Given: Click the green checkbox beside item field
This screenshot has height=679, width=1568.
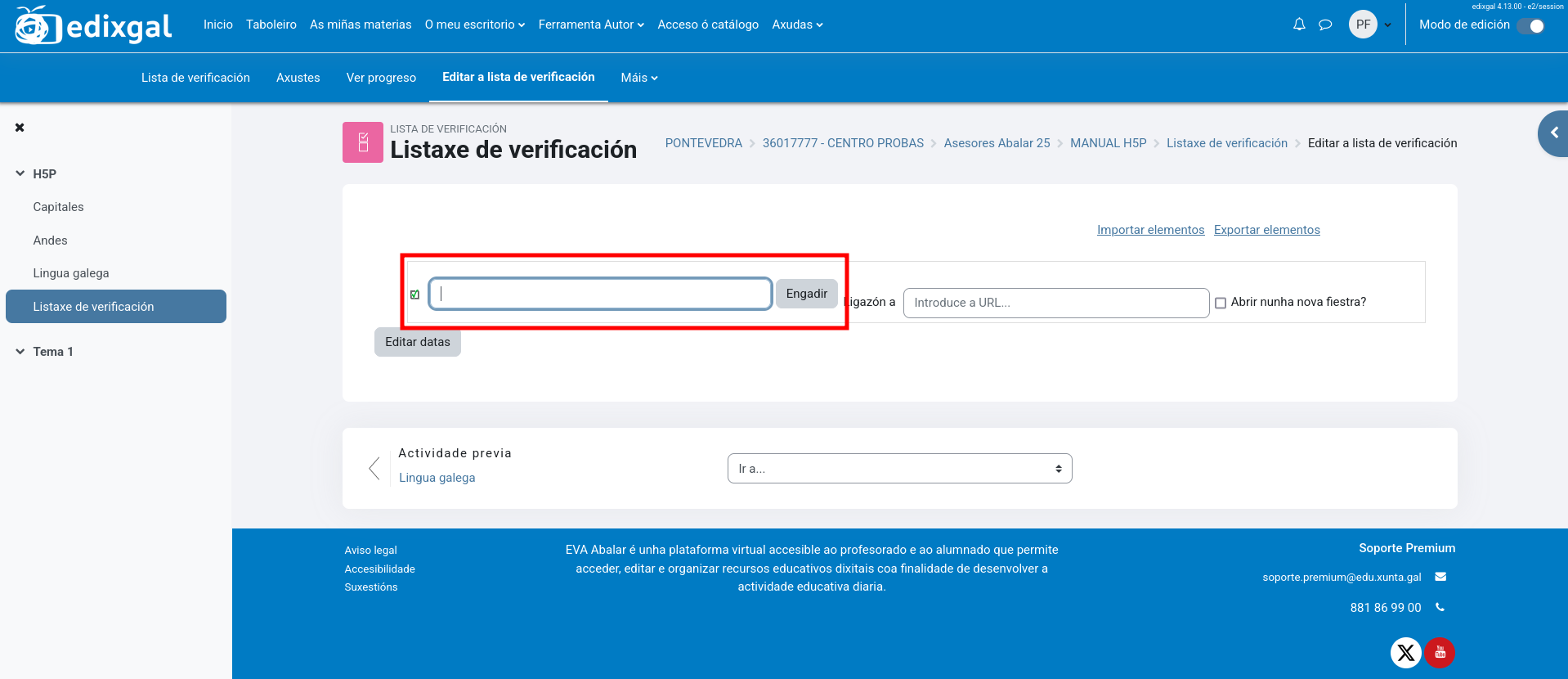Looking at the screenshot, I should coord(415,295).
